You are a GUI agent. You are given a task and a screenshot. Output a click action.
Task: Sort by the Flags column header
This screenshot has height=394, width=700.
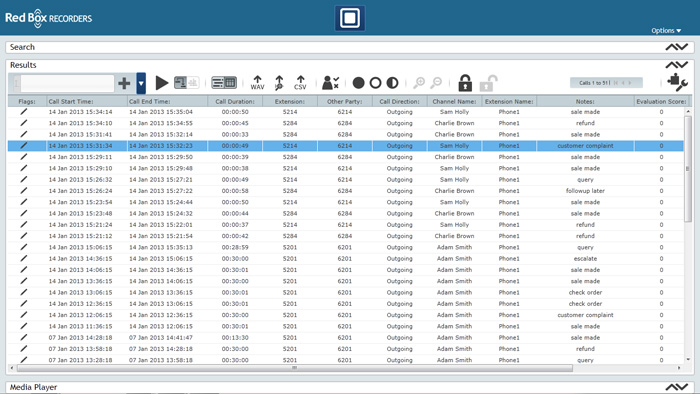pyautogui.click(x=27, y=101)
